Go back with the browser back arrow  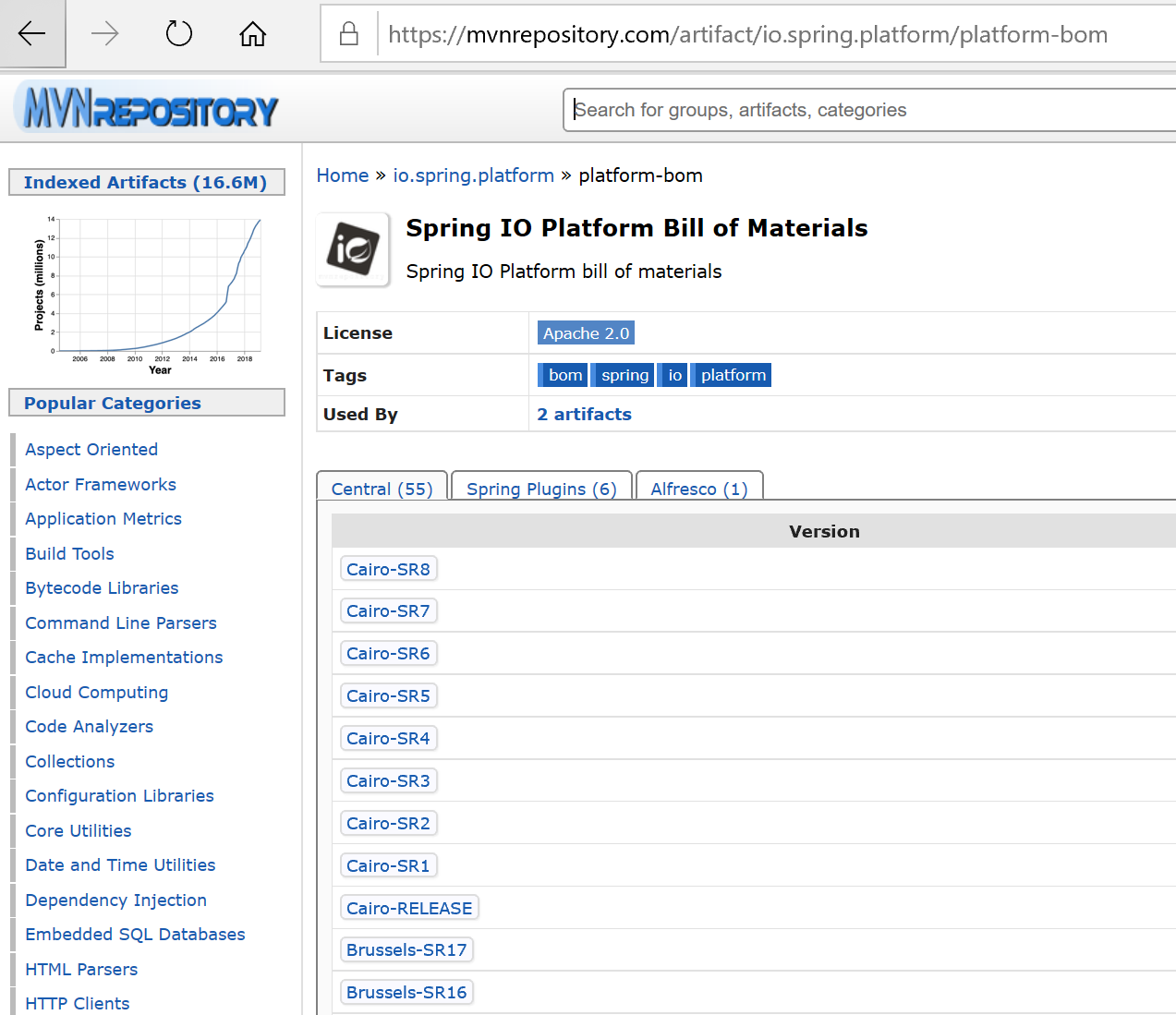[32, 34]
